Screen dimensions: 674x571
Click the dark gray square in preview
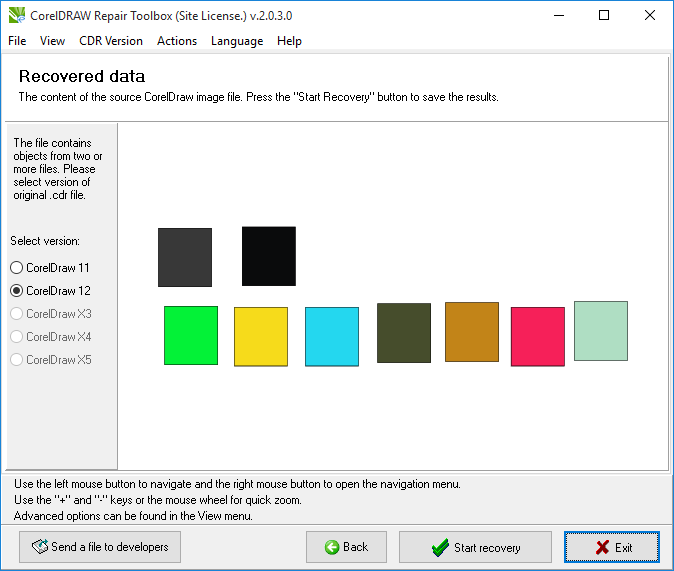[185, 258]
